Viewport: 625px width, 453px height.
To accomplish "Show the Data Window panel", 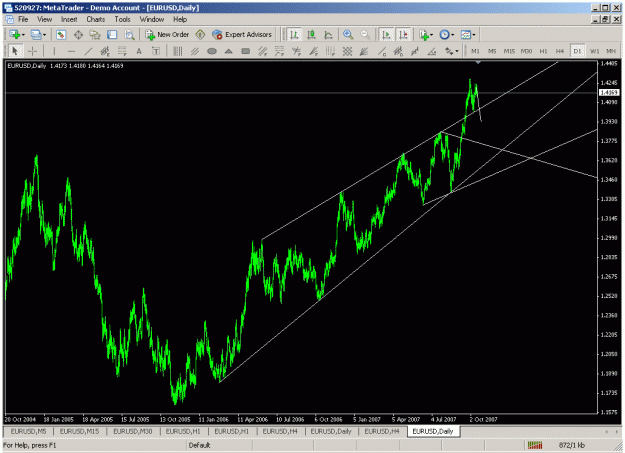I will pos(78,35).
